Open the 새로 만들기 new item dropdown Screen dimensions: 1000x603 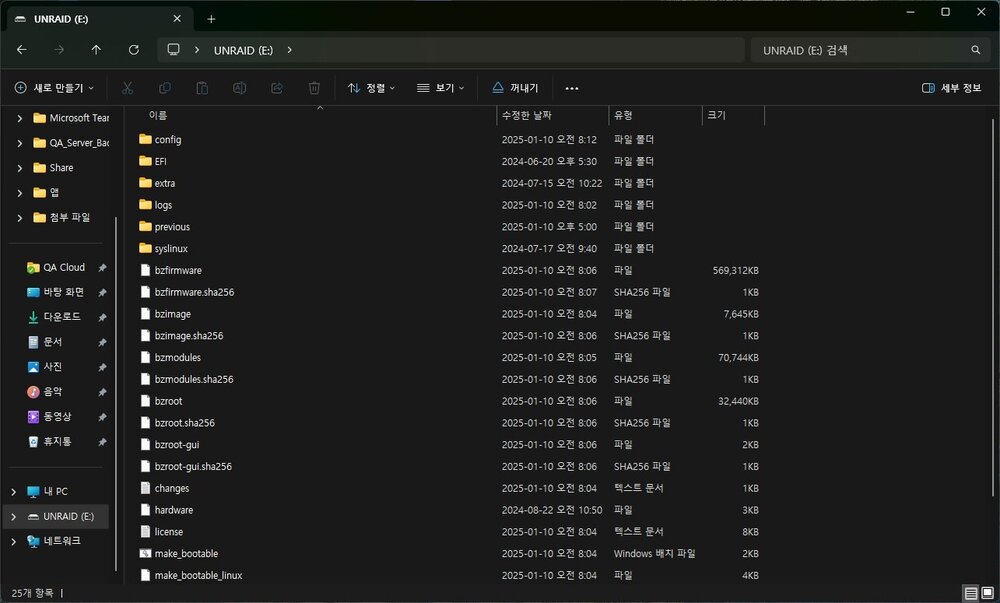click(54, 88)
